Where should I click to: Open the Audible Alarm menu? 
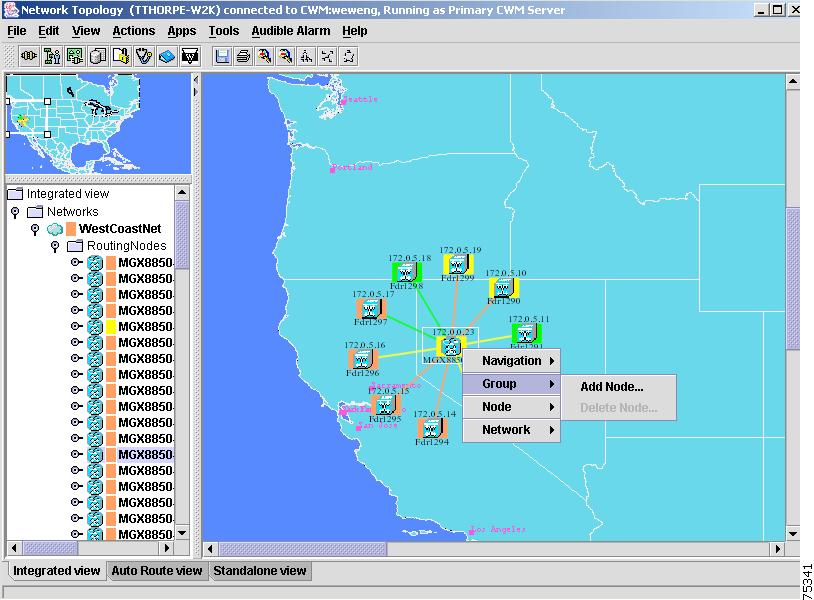click(291, 31)
